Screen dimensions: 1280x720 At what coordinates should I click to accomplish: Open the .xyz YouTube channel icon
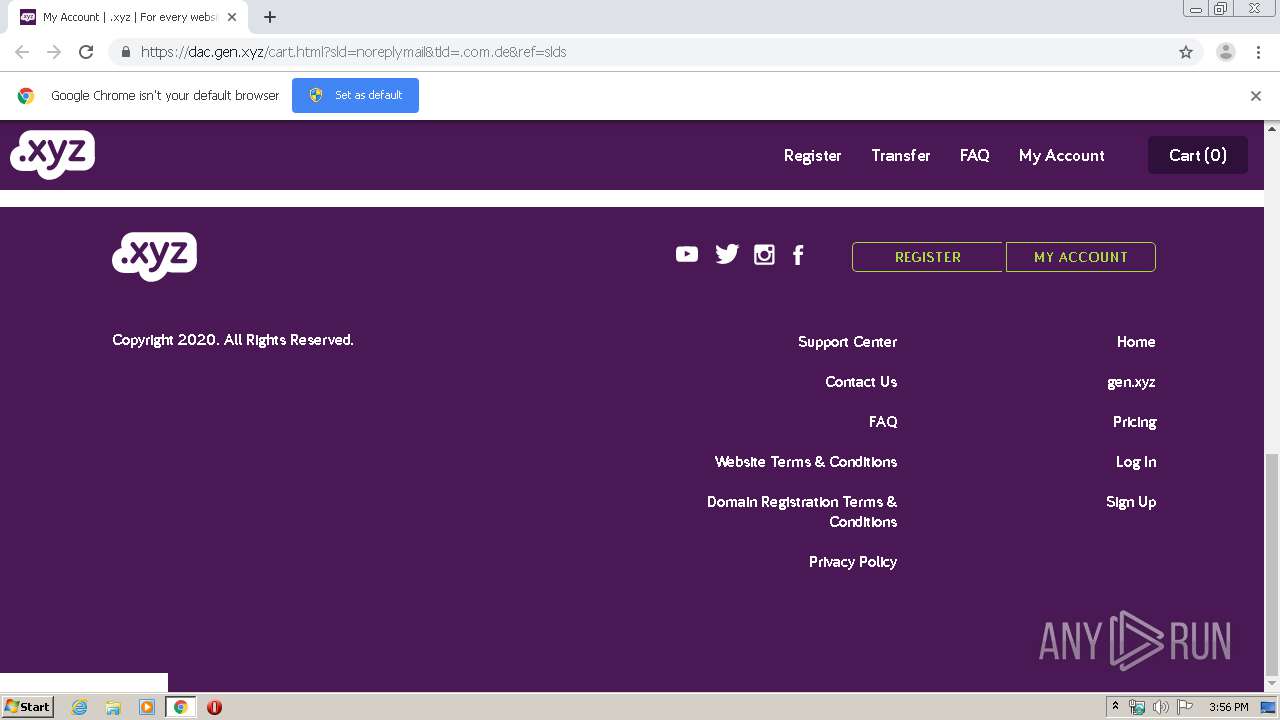[687, 255]
